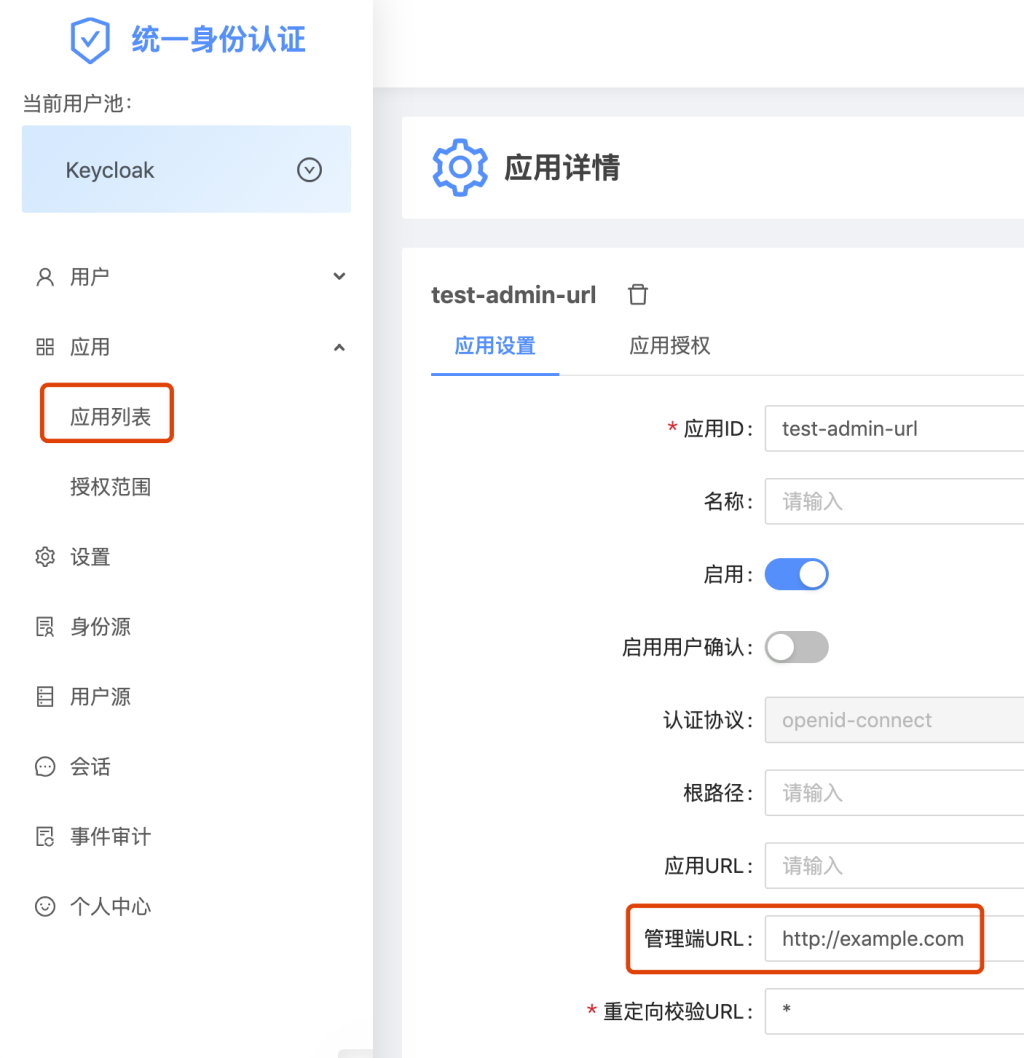Screen dimensions: 1024x1058
Task: Toggle the application enabled switch off
Action: click(x=796, y=574)
